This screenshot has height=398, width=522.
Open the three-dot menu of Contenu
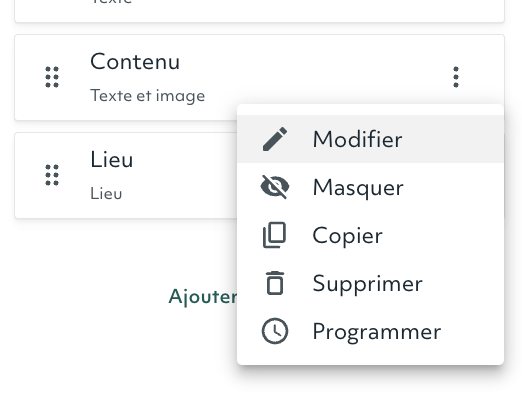click(x=456, y=77)
